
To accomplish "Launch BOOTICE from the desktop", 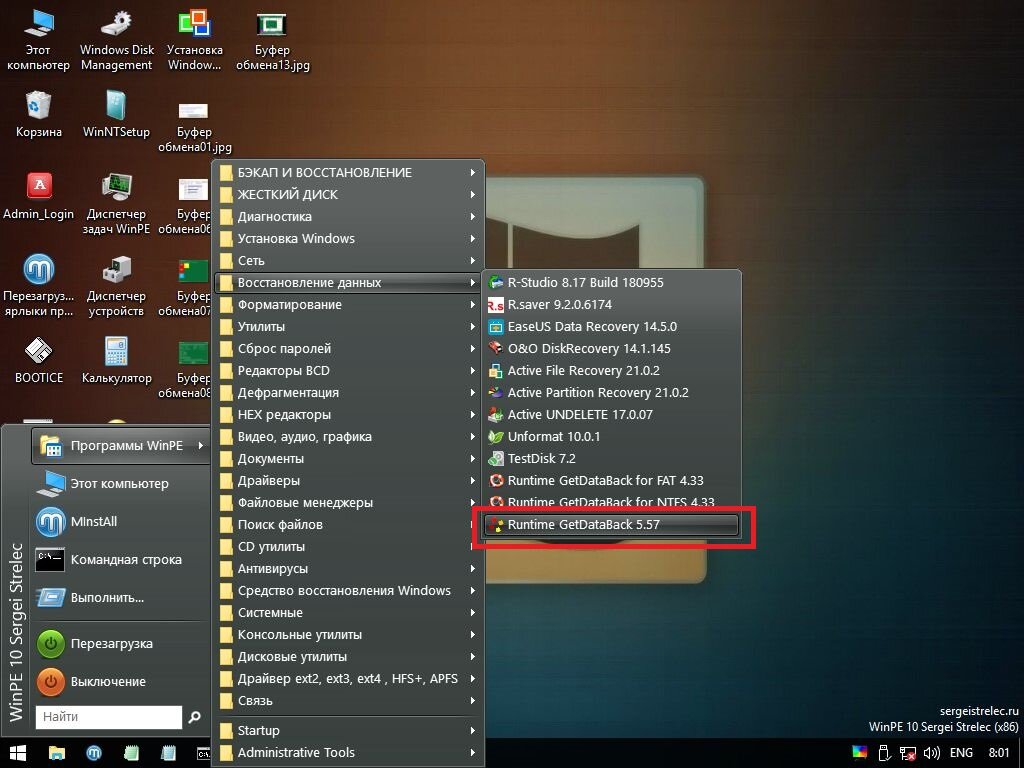I will click(x=39, y=360).
